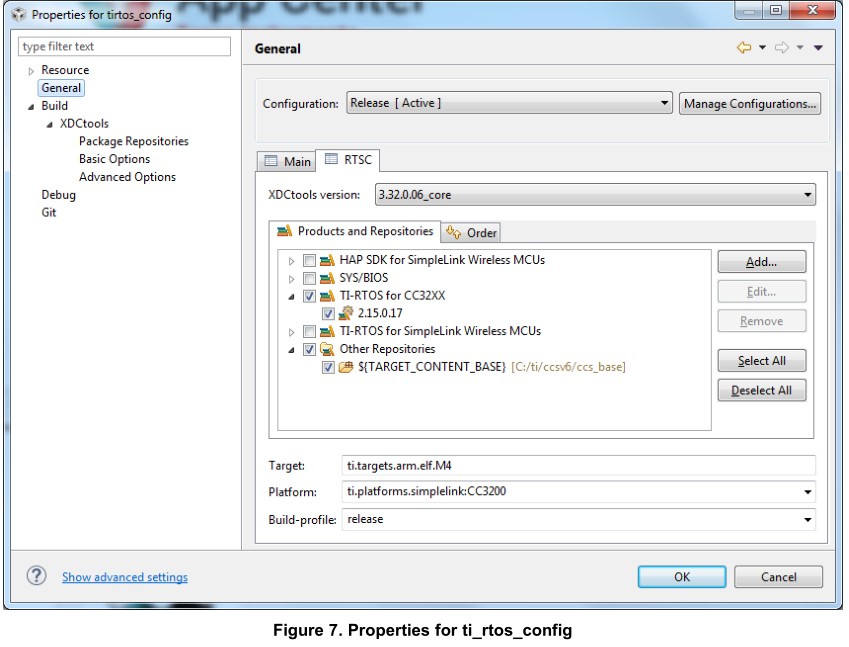Collapse the XDCtools tree node
Viewport: 849px width, 647px height.
[50, 125]
